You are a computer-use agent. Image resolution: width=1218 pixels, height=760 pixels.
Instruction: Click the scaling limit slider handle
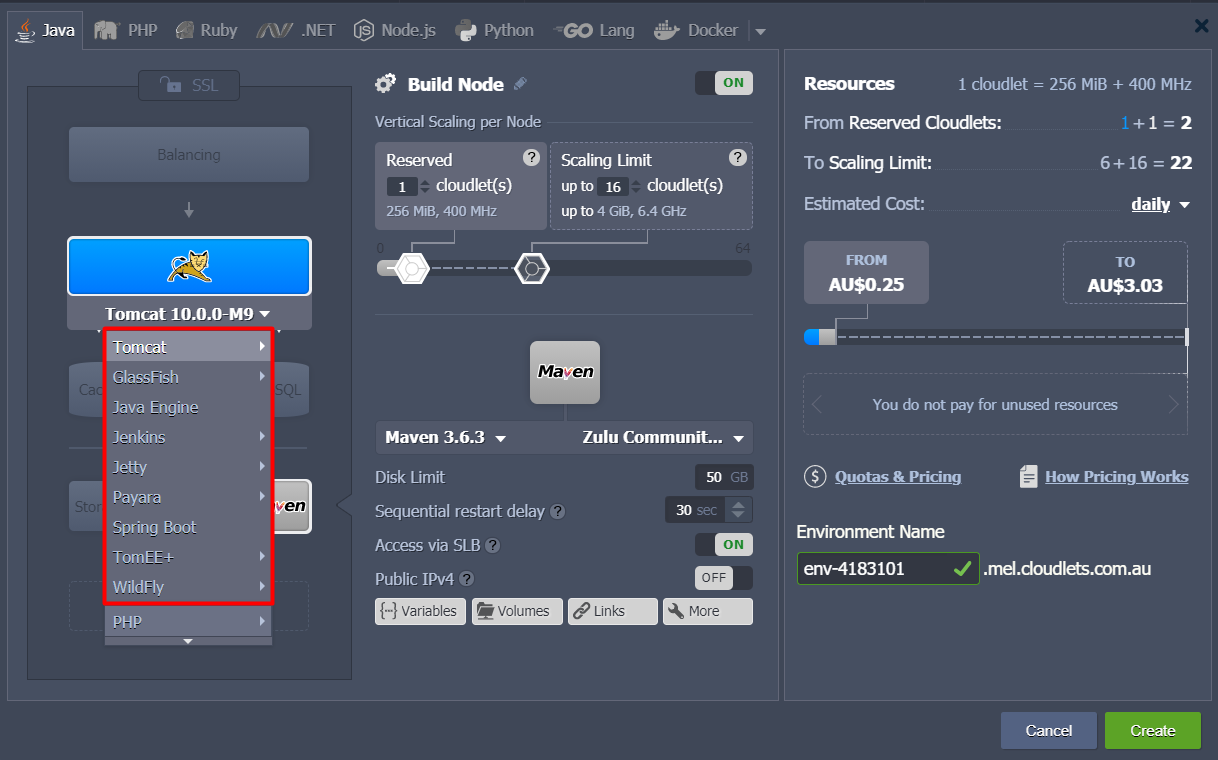(x=532, y=268)
